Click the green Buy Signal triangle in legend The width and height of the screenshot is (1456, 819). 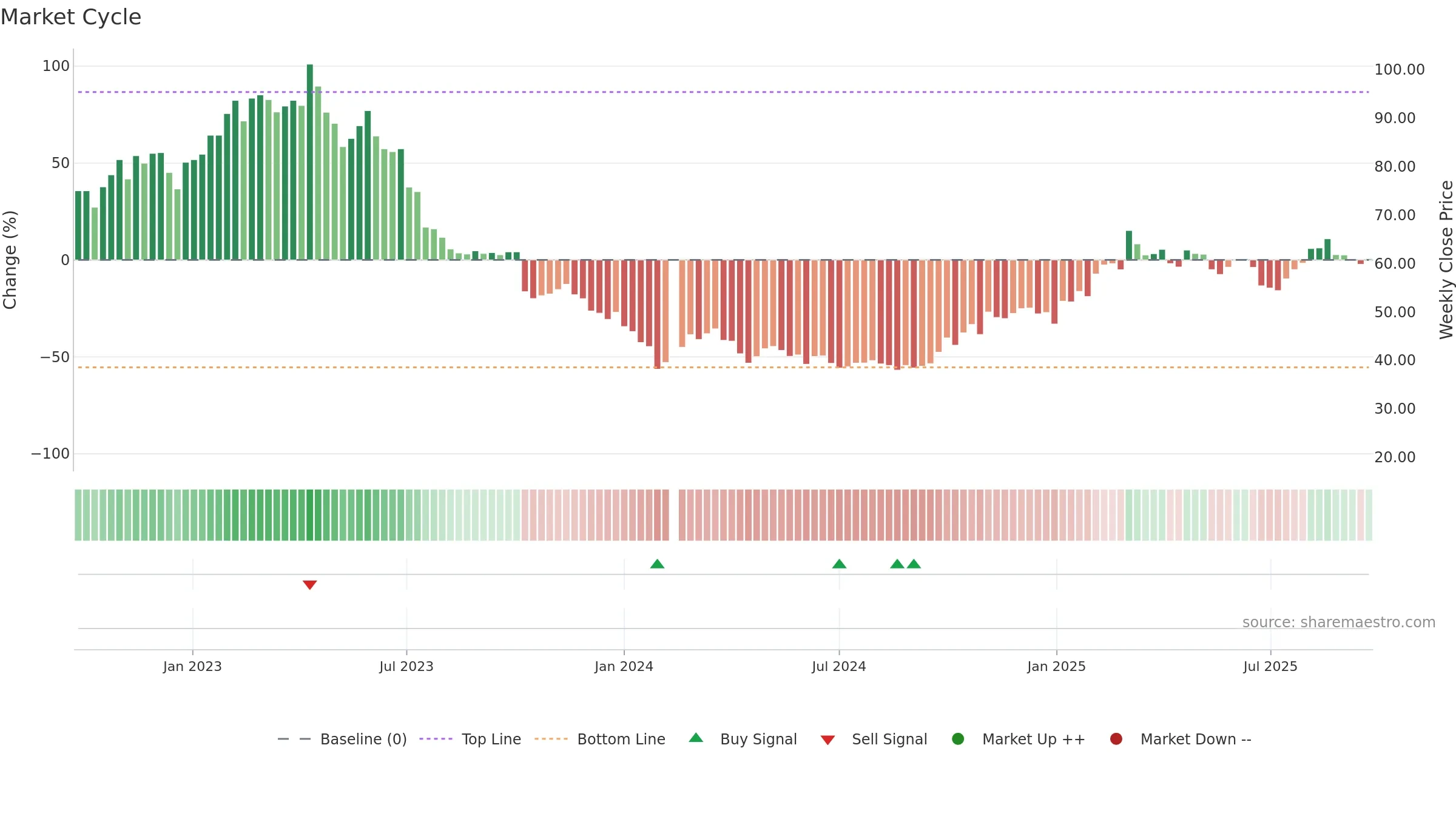[696, 738]
